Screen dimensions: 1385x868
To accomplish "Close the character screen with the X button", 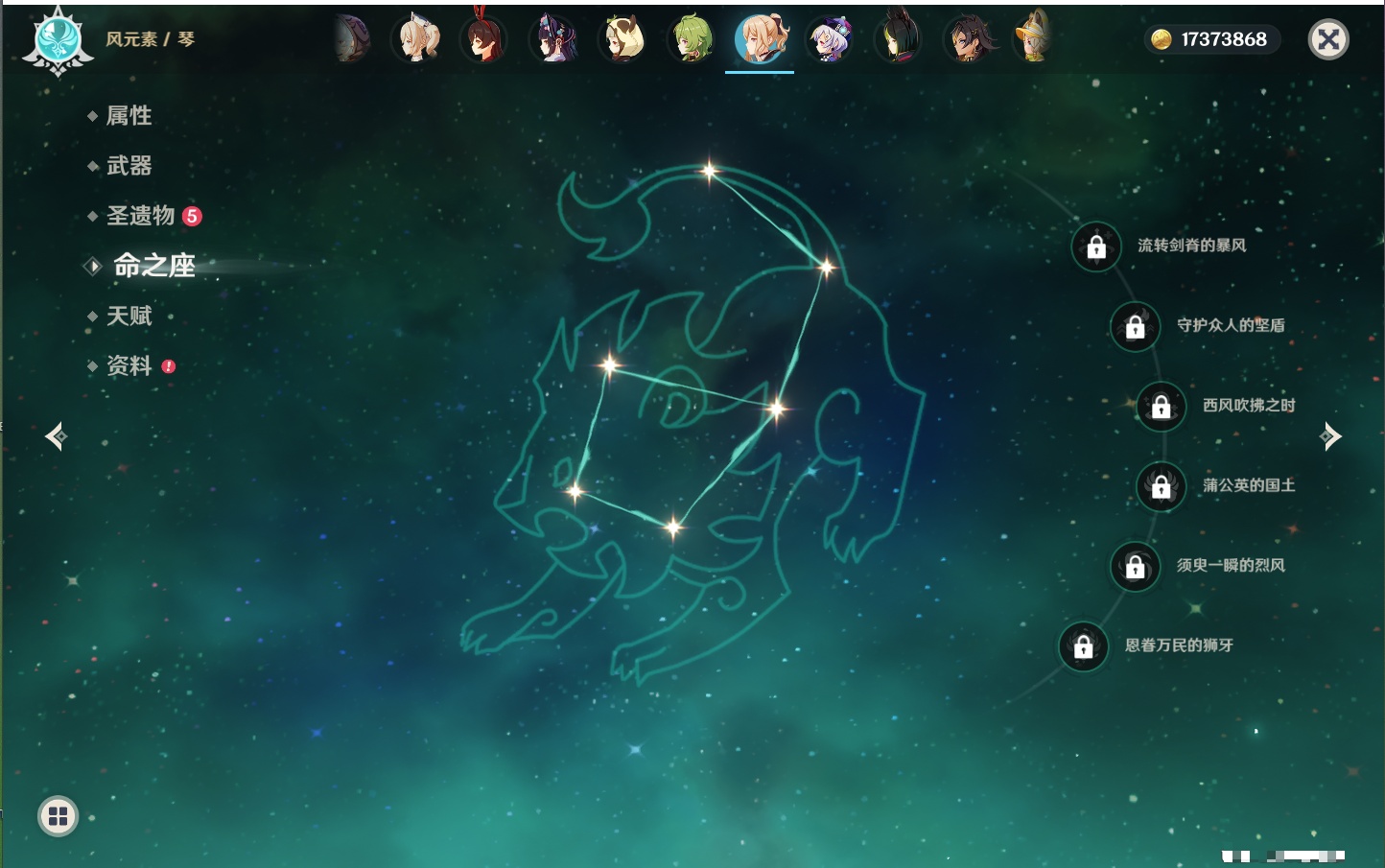I will (1328, 39).
